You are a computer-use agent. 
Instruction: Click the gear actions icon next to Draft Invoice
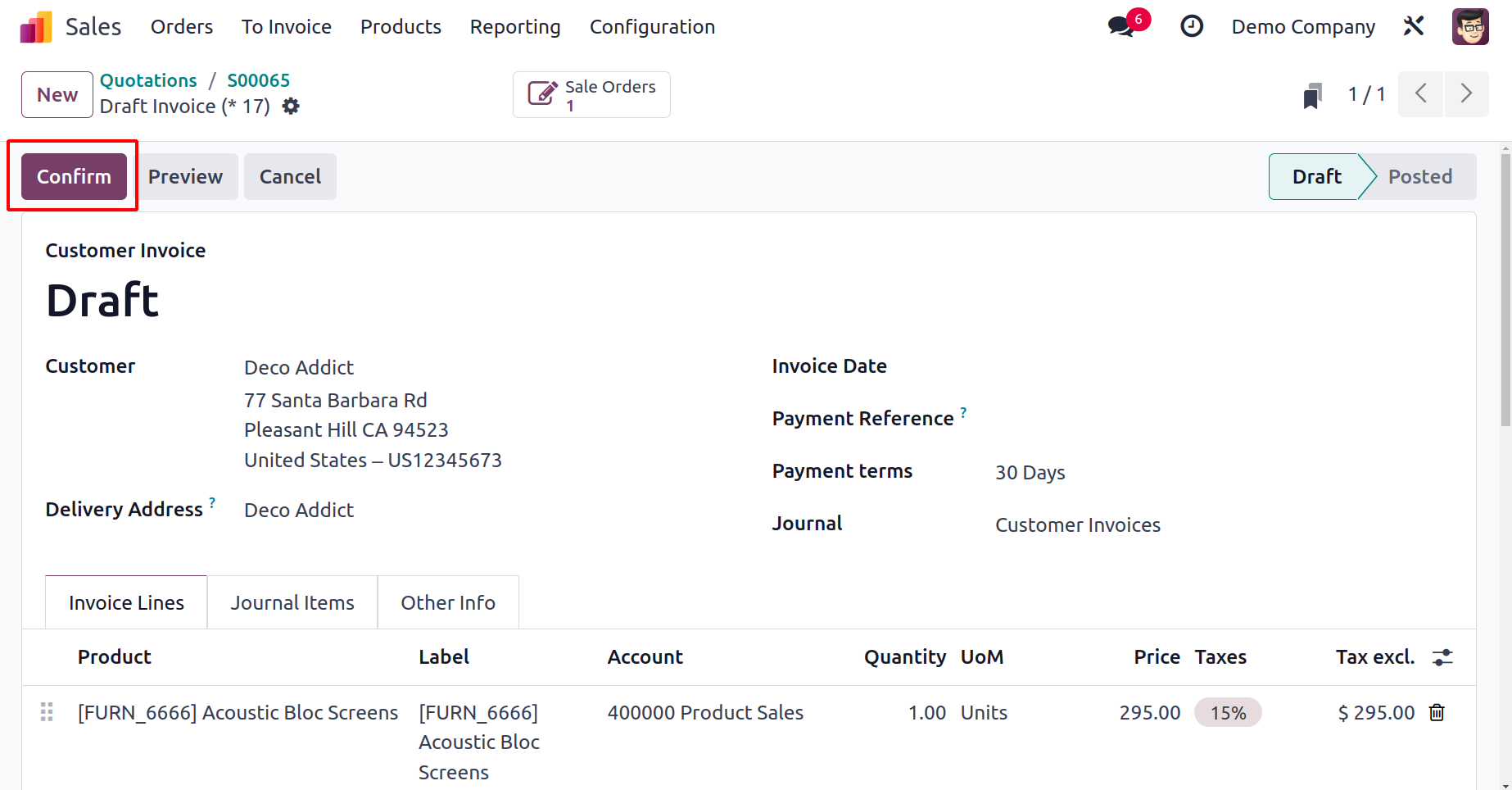click(291, 107)
